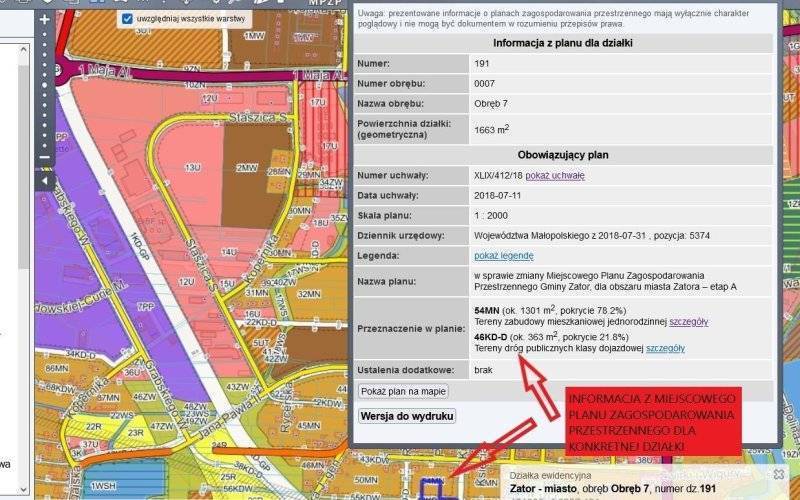Click the '7PP' purple zone on map
Viewport: 800px width, 500px height.
146,306
